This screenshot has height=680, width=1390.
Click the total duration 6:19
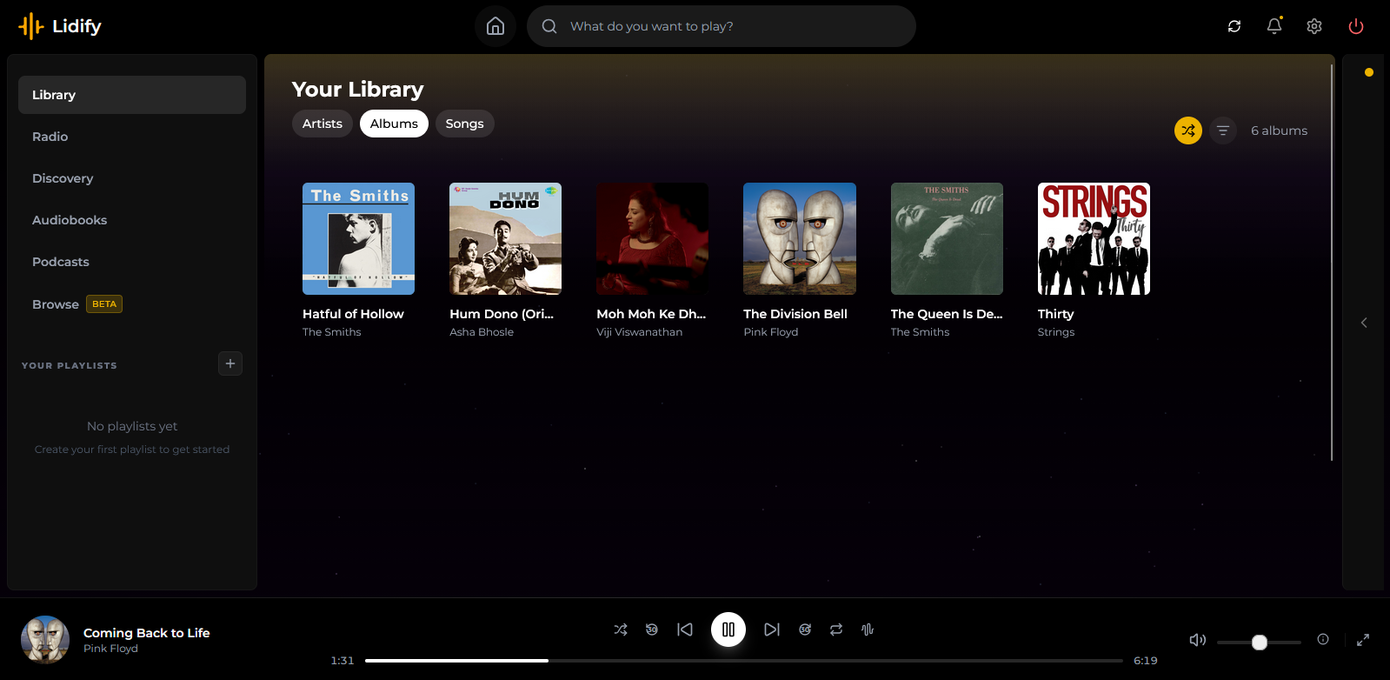pos(1145,661)
